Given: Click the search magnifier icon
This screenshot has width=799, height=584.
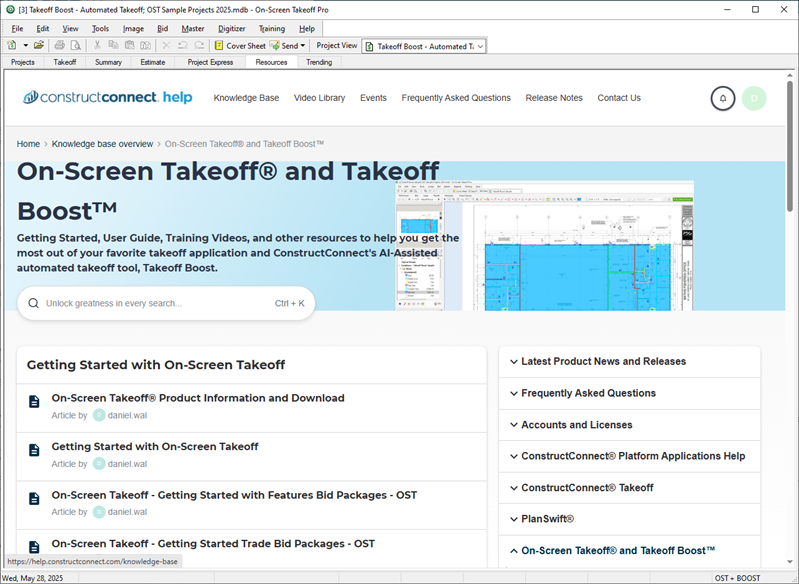Looking at the screenshot, I should [x=34, y=303].
